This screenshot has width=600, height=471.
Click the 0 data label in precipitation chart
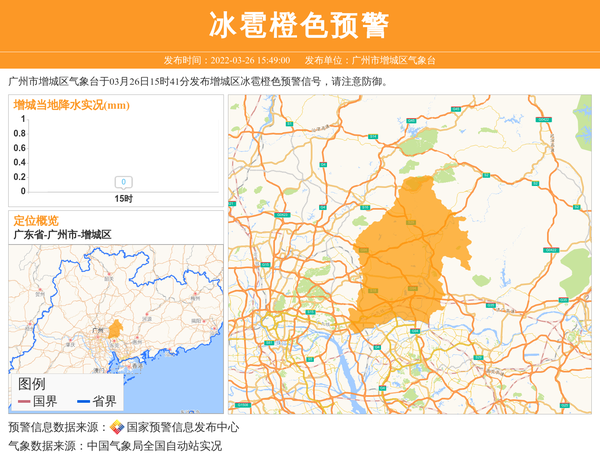(123, 182)
